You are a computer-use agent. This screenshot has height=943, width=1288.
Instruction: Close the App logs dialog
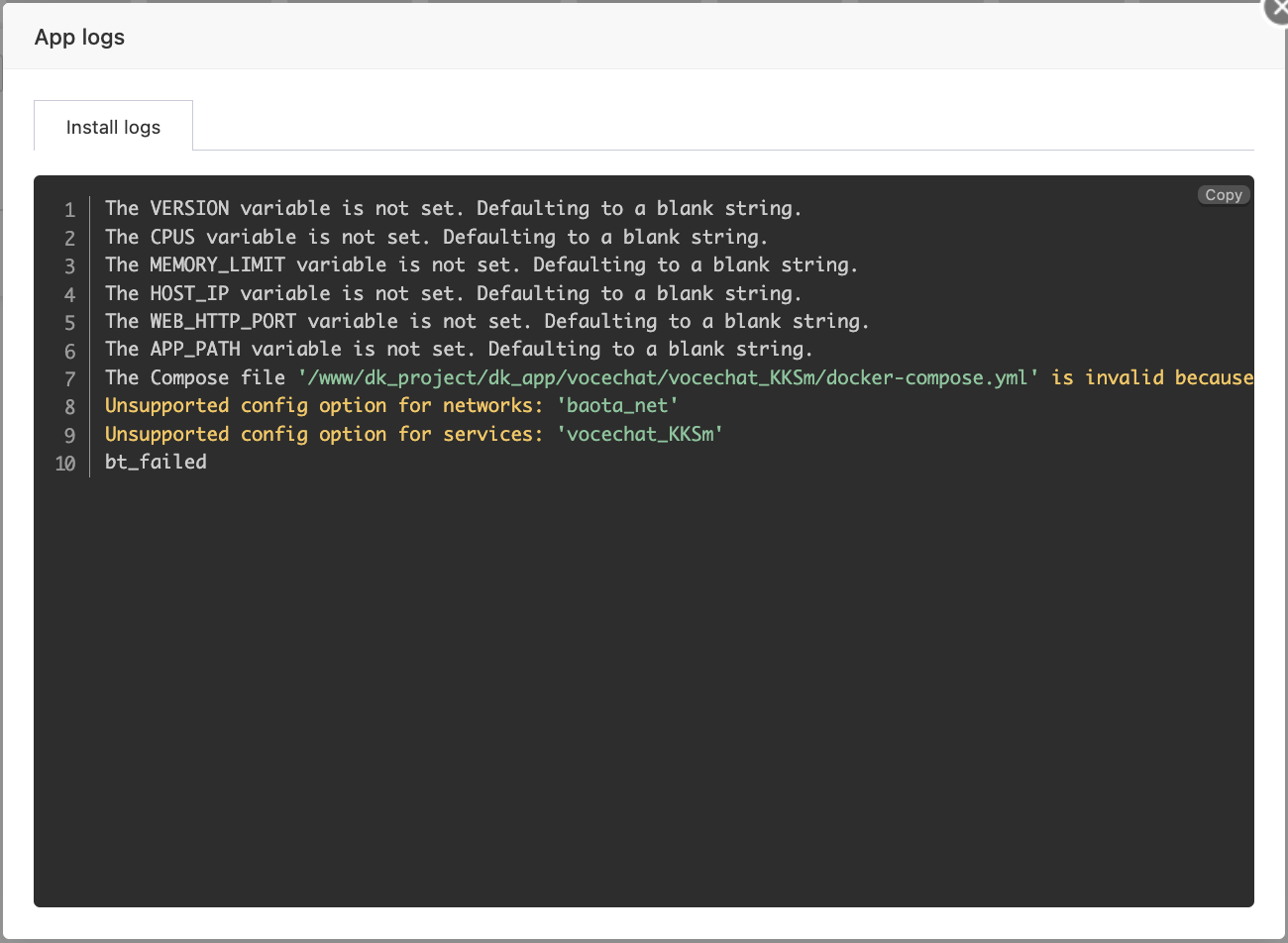coord(1277,8)
